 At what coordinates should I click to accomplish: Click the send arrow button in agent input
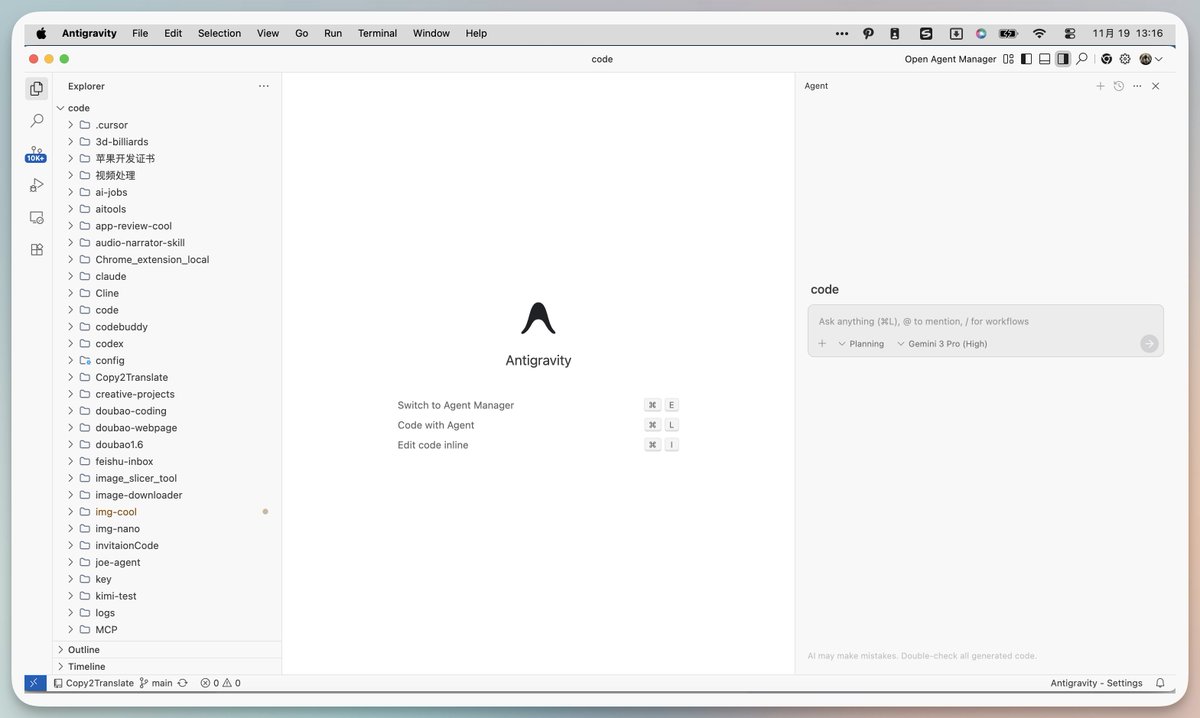(1149, 343)
